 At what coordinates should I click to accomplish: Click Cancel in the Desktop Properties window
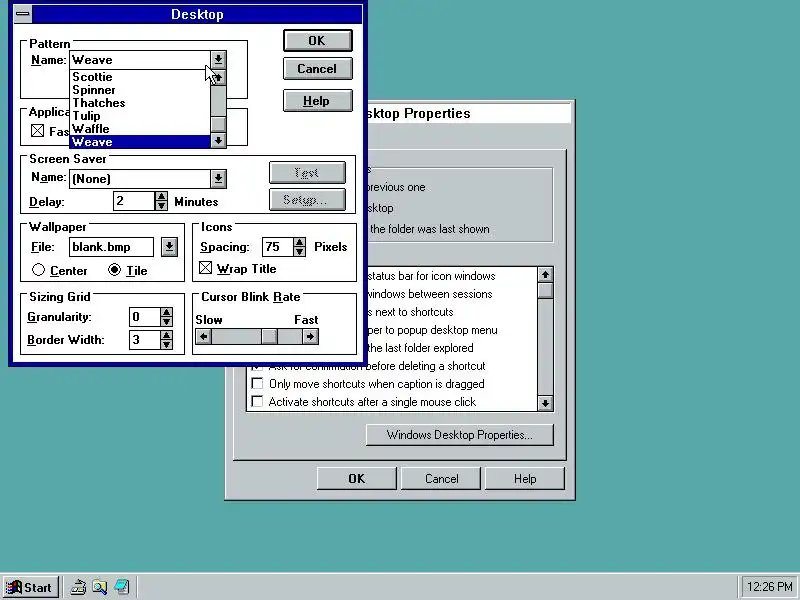[x=441, y=479]
